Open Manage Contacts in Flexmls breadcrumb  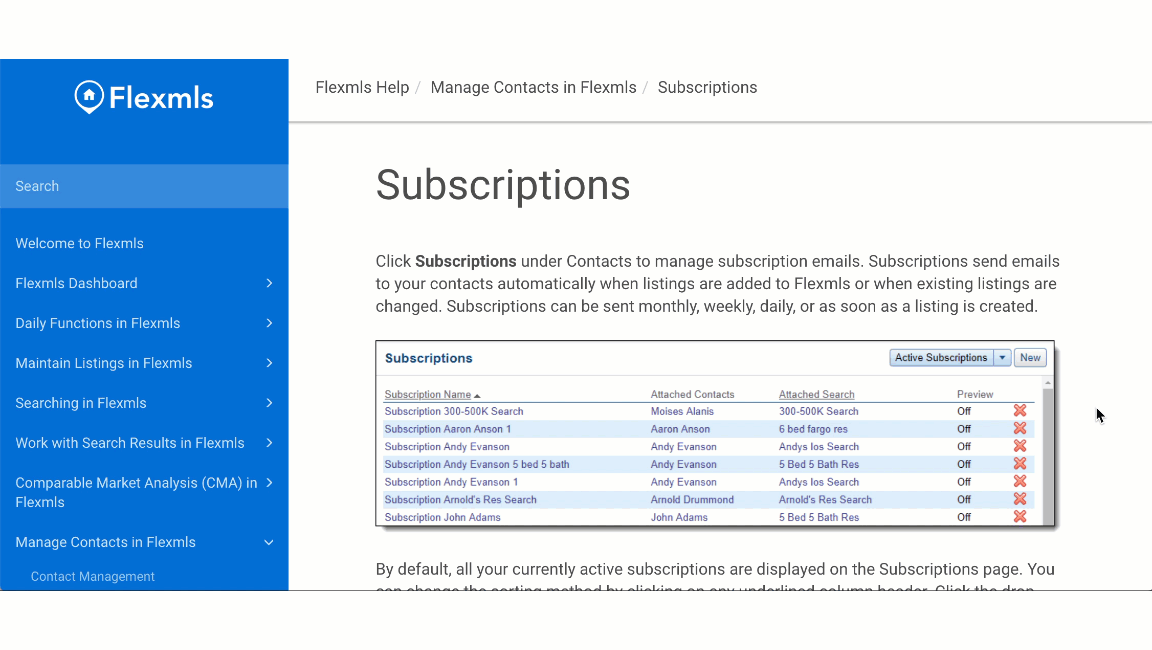[x=533, y=88]
